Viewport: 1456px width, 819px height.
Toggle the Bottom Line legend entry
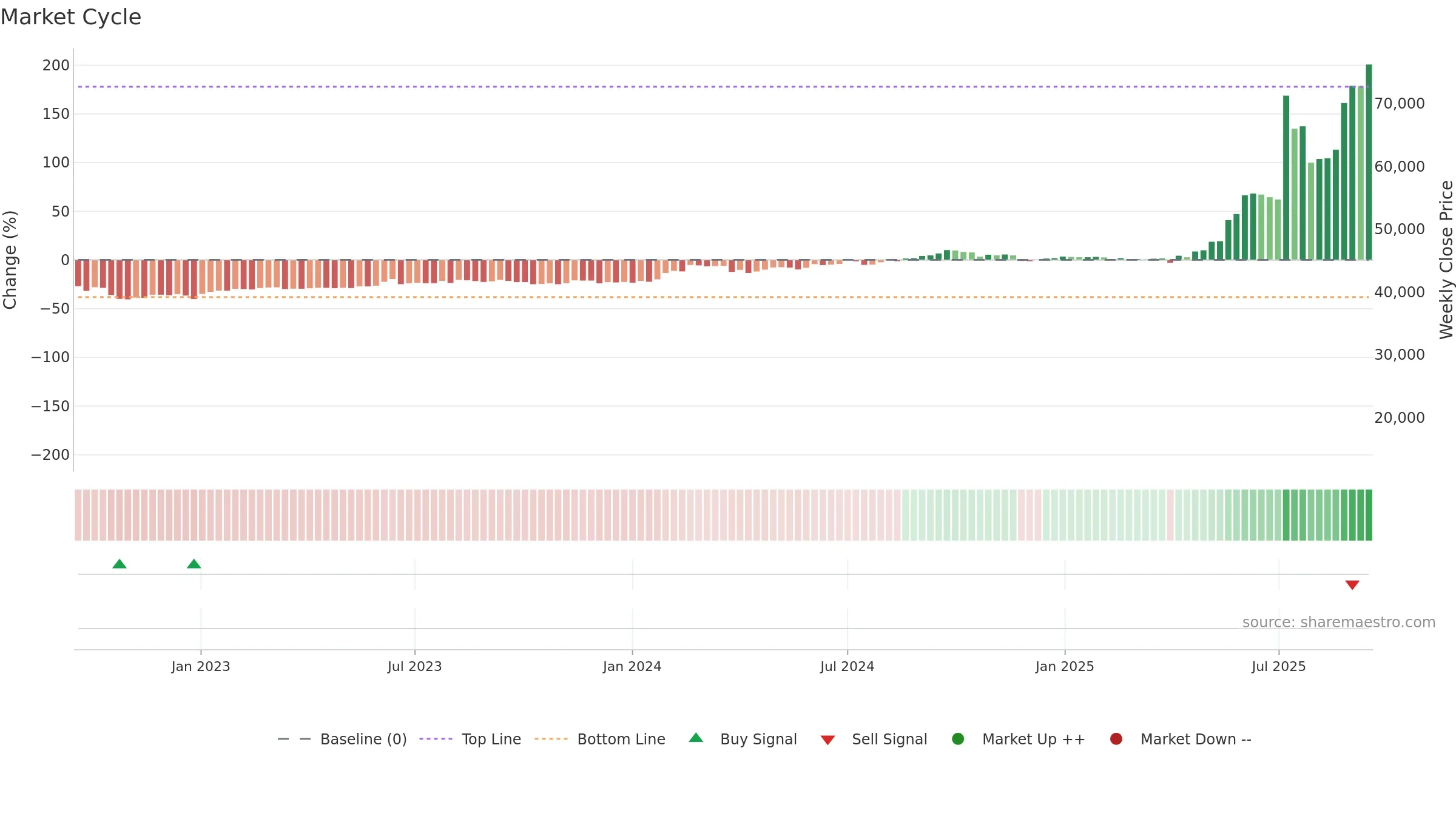(600, 739)
